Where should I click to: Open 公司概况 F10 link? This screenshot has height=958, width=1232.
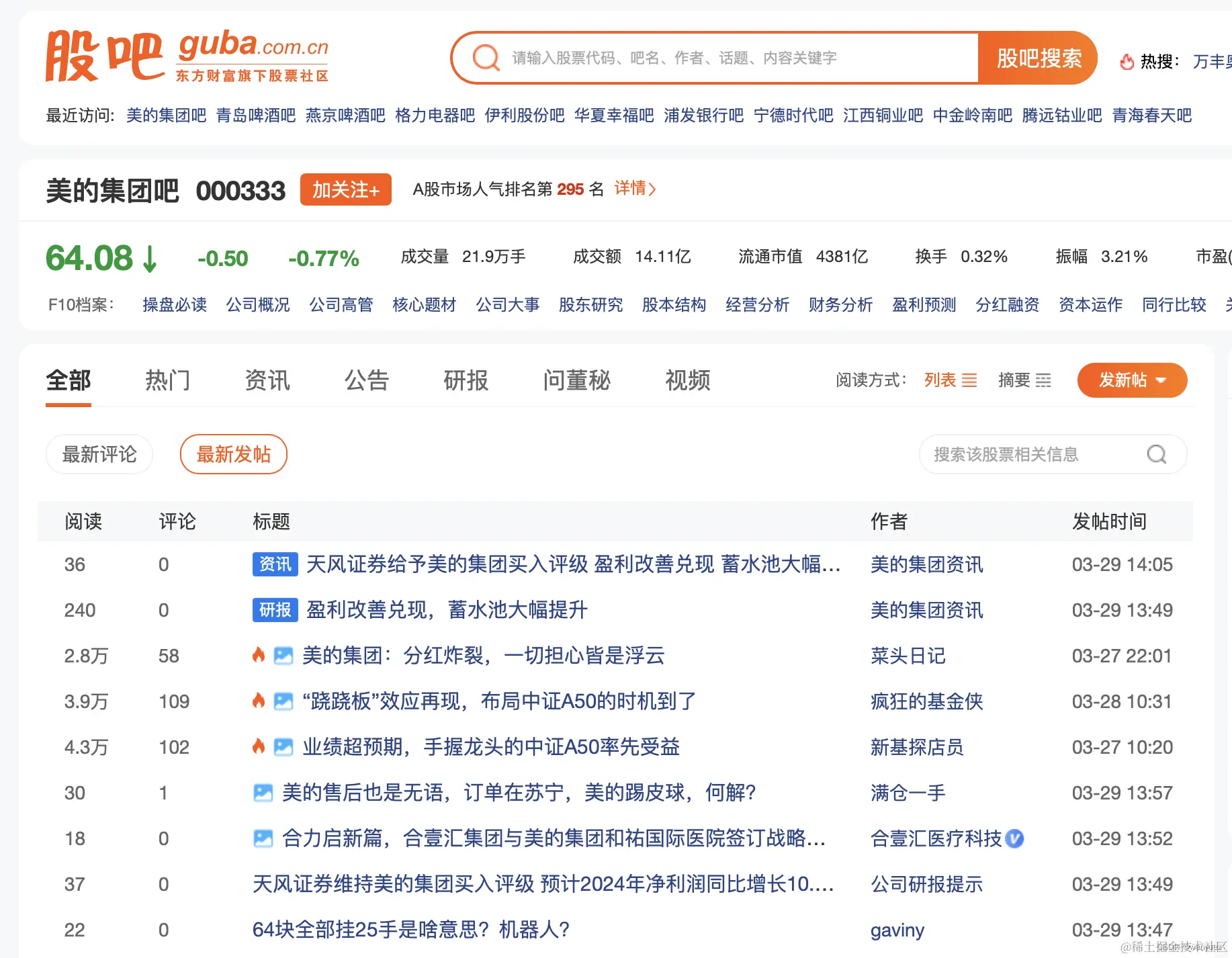pyautogui.click(x=258, y=305)
